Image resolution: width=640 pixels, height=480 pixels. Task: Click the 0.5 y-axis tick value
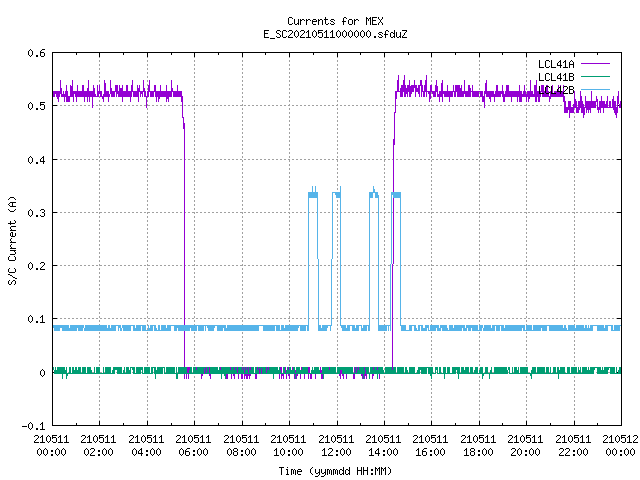[36, 106]
